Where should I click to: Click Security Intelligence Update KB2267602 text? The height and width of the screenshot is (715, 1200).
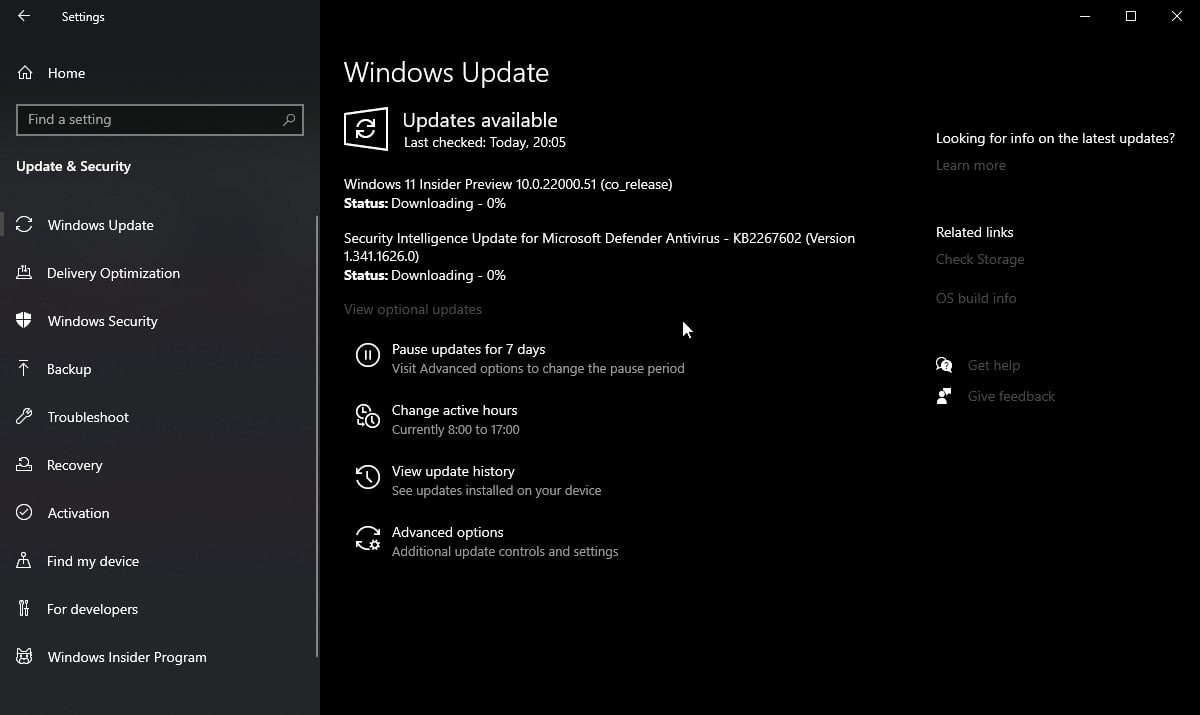[x=599, y=247]
